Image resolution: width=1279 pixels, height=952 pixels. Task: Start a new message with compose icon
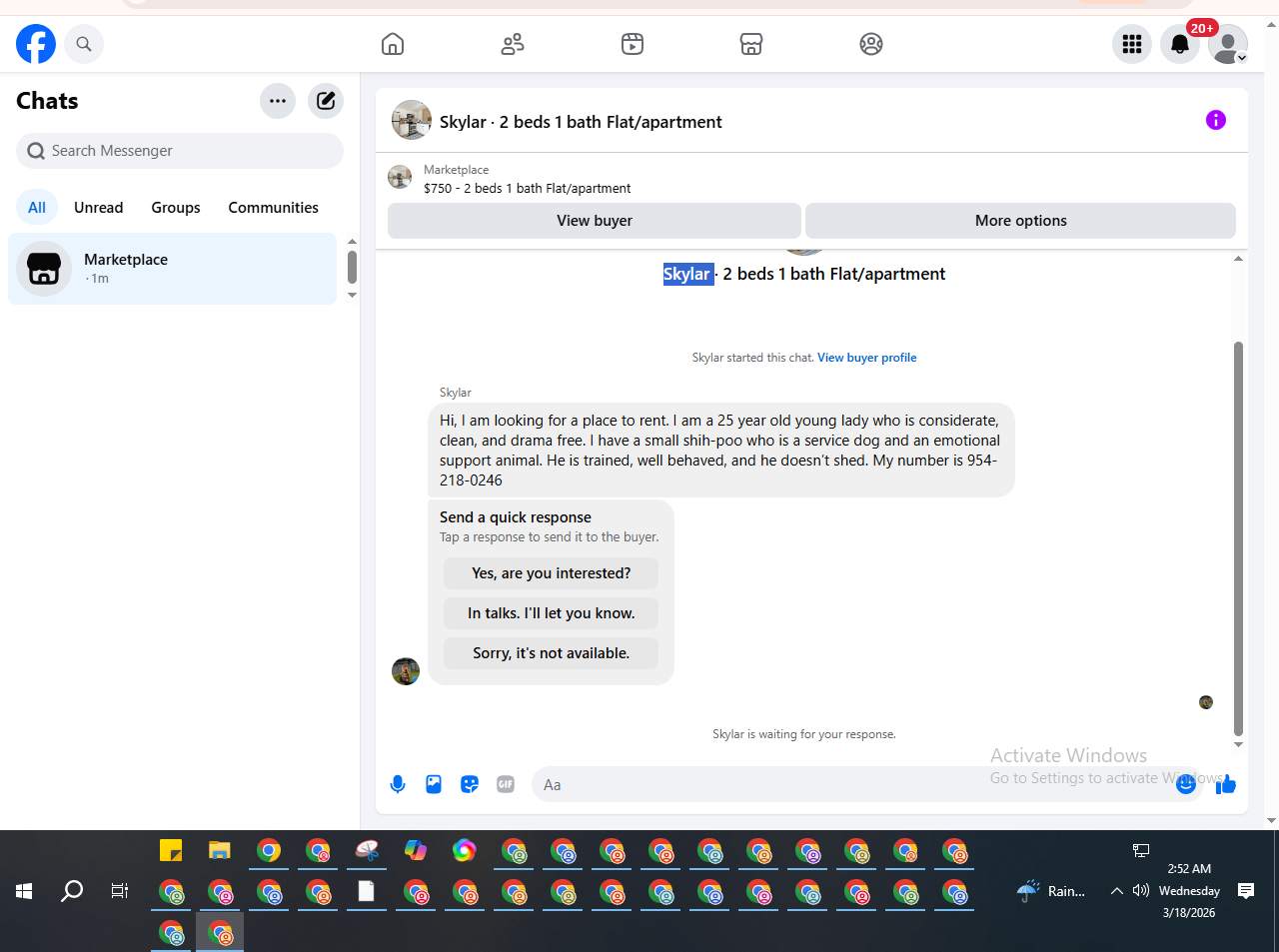click(326, 101)
